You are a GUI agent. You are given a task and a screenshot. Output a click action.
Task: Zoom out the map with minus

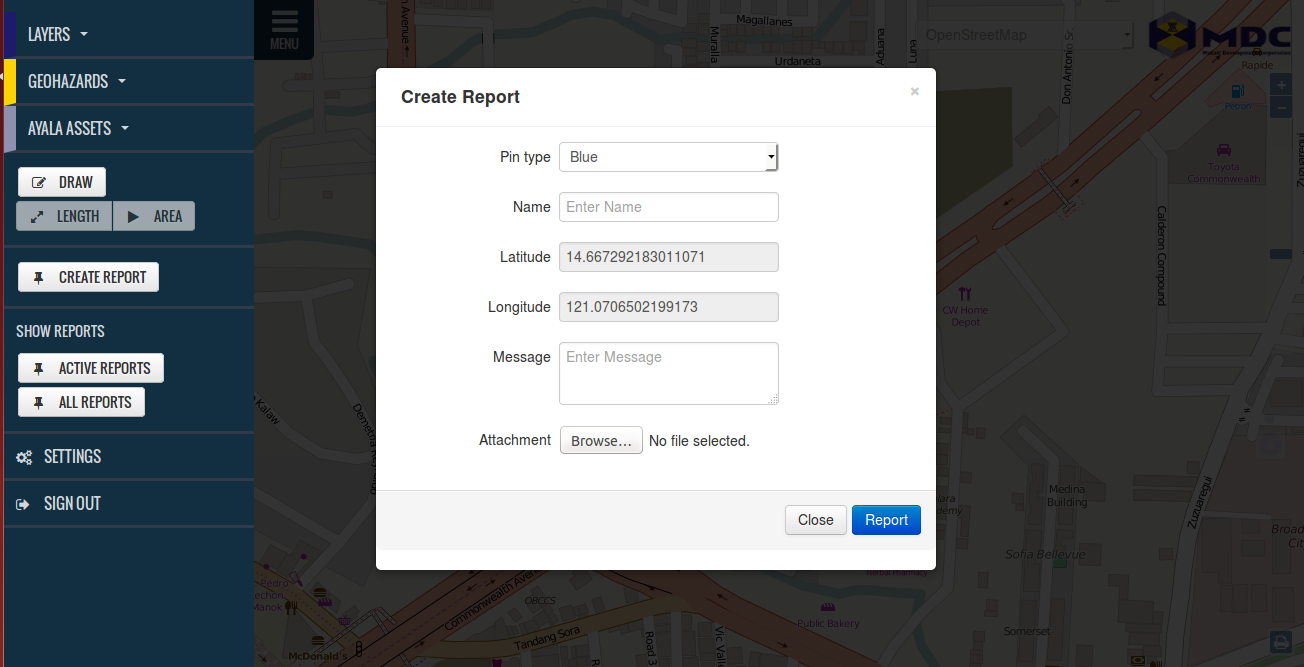coord(1281,107)
